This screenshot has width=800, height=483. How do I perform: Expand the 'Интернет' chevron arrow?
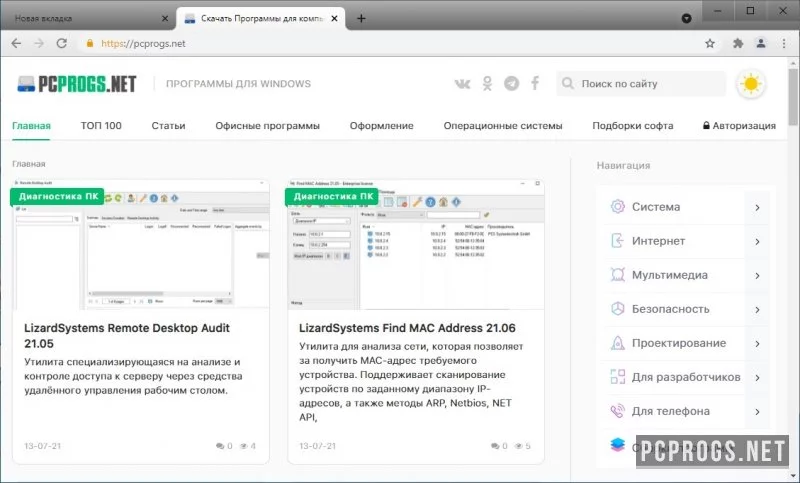757,242
